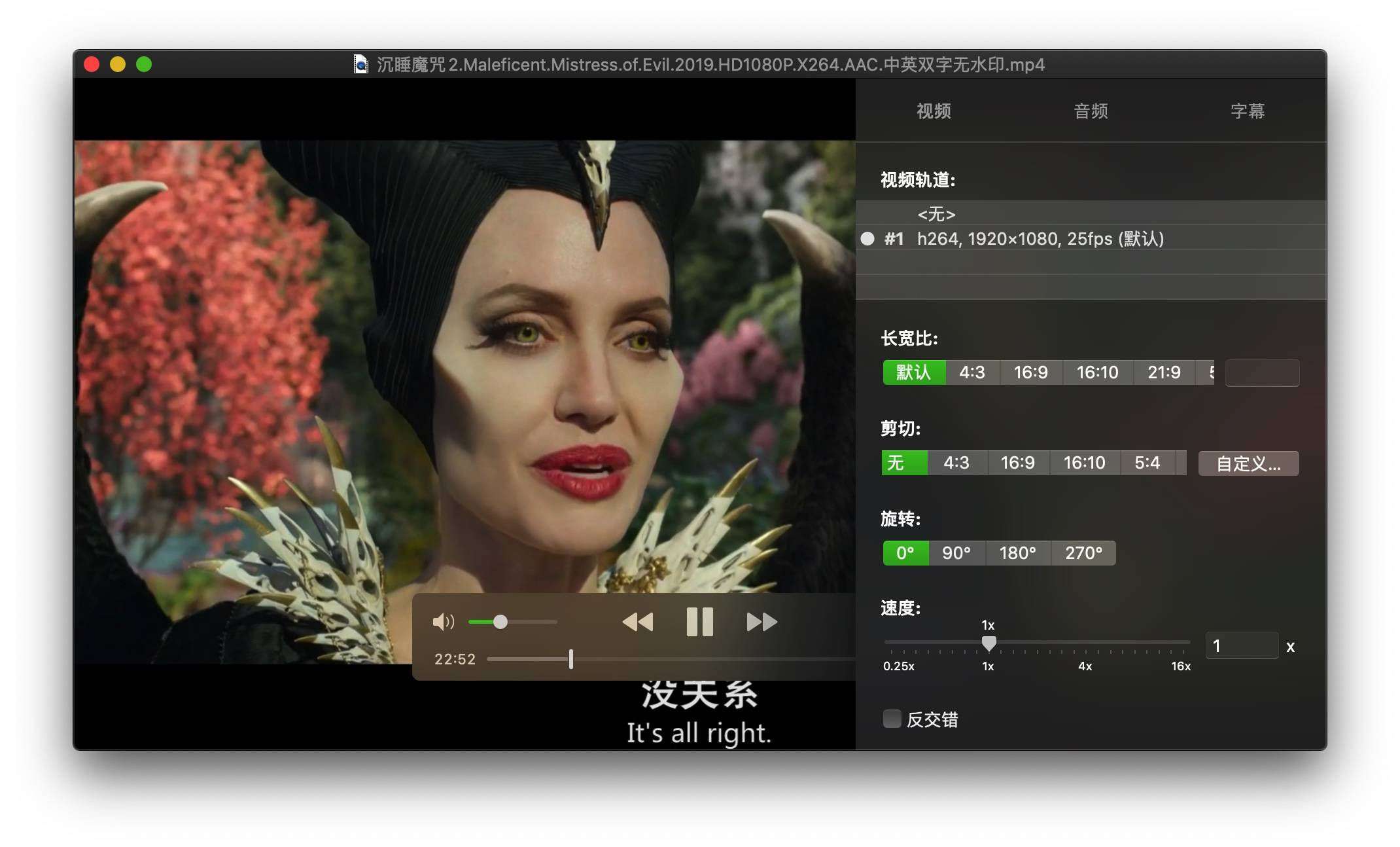The image size is (1400, 847).
Task: Set aspect ratio to 16:10
Action: pyautogui.click(x=1098, y=372)
